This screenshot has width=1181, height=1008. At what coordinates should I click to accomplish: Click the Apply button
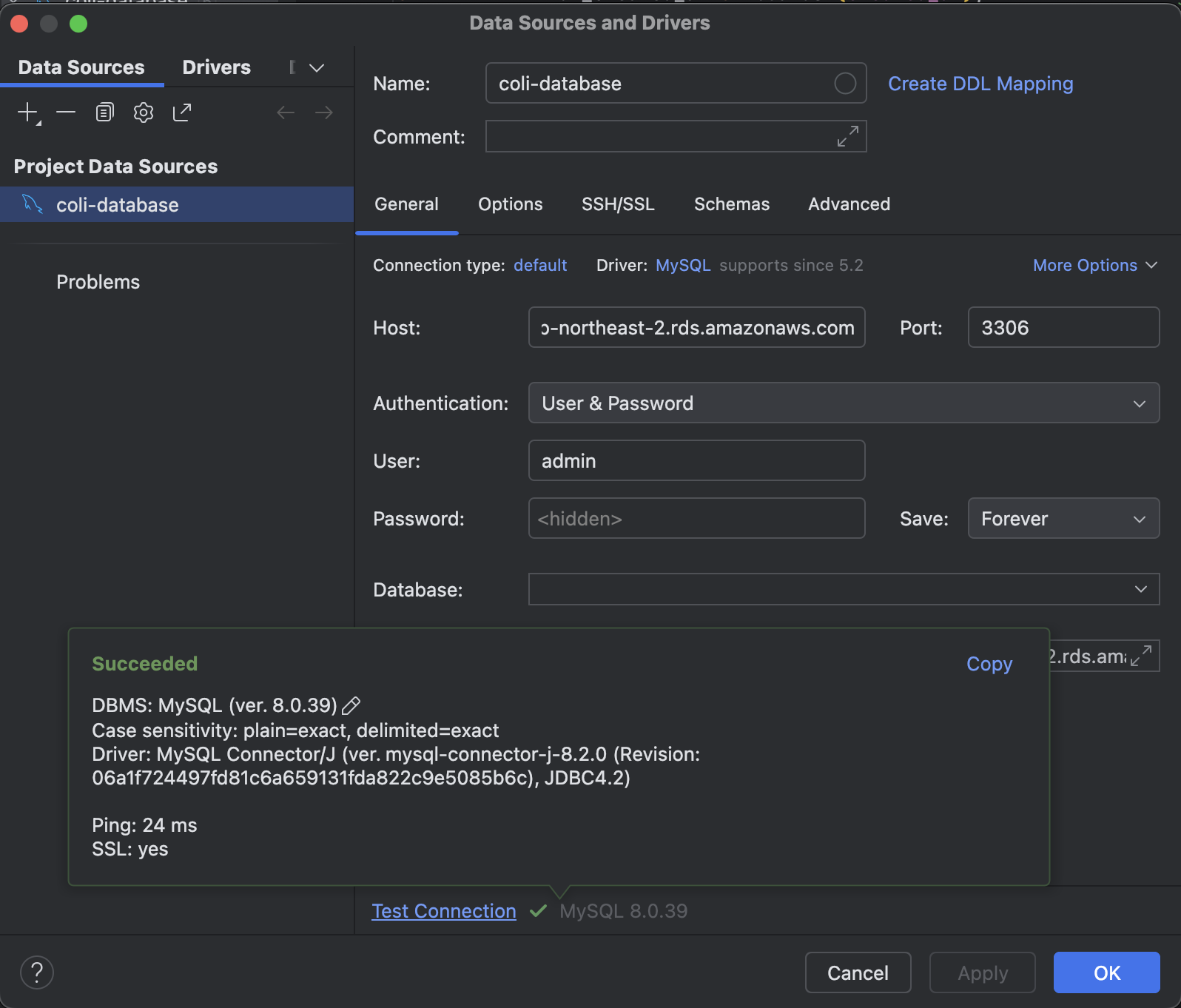coord(982,972)
